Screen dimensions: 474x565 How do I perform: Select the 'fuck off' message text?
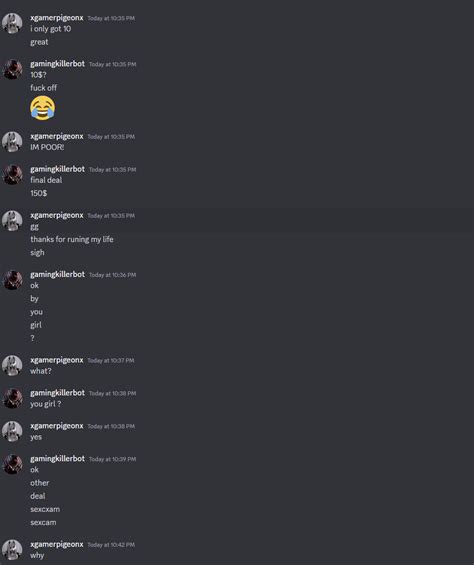coord(43,88)
